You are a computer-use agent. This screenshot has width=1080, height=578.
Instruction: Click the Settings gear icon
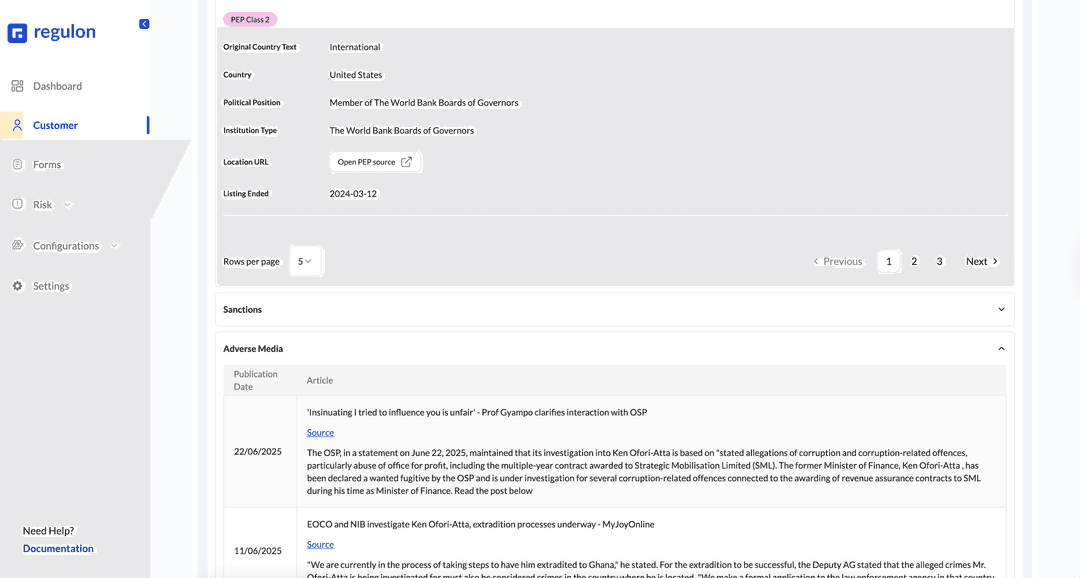(x=17, y=286)
